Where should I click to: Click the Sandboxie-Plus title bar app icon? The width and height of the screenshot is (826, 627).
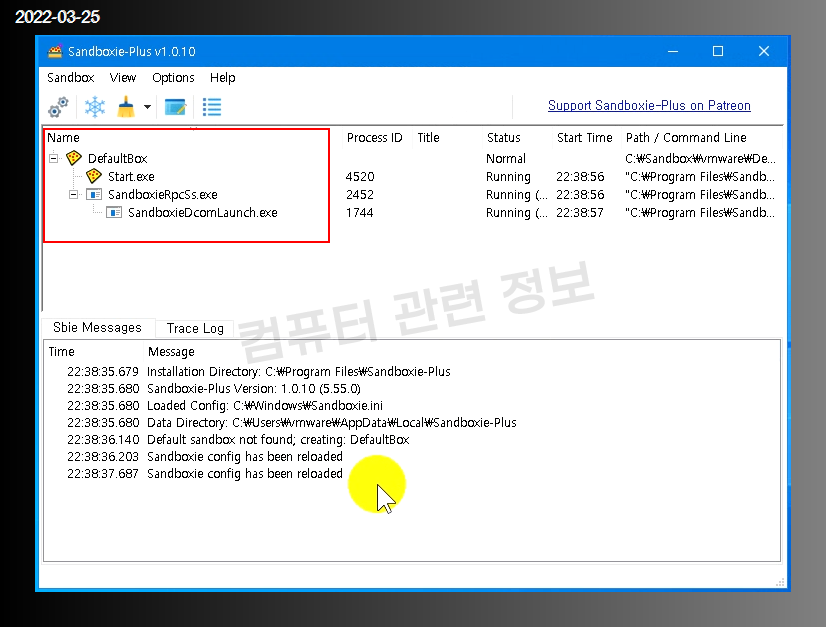[x=55, y=51]
